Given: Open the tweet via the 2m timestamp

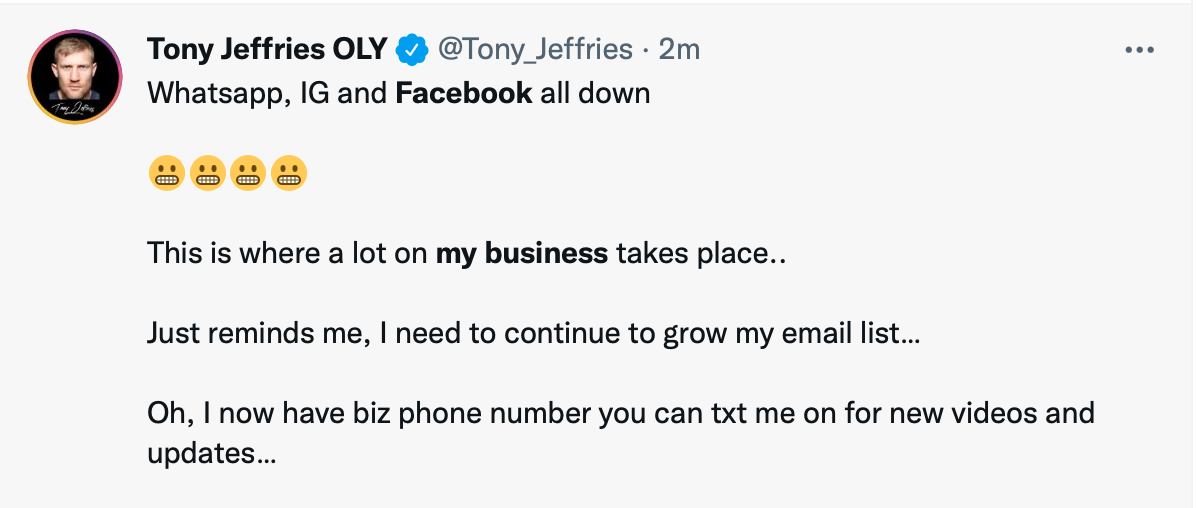Looking at the screenshot, I should (x=680, y=49).
